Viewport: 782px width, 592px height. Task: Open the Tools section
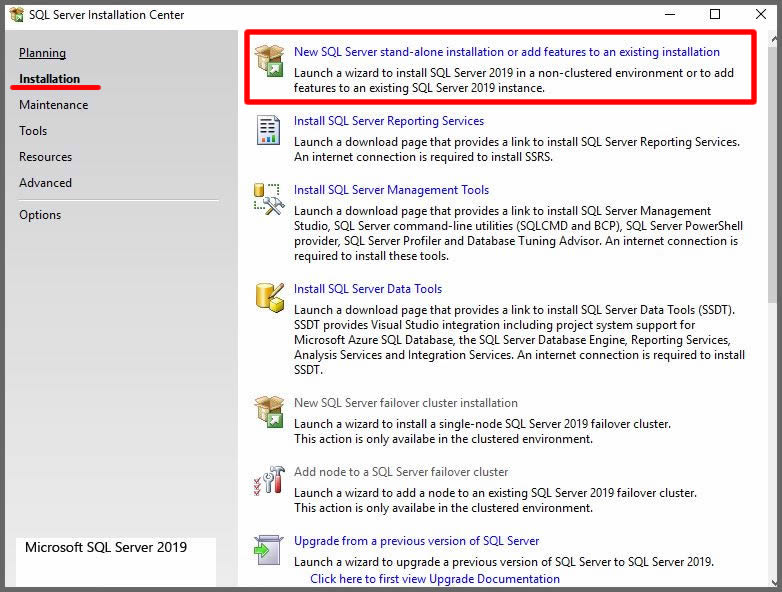point(33,131)
